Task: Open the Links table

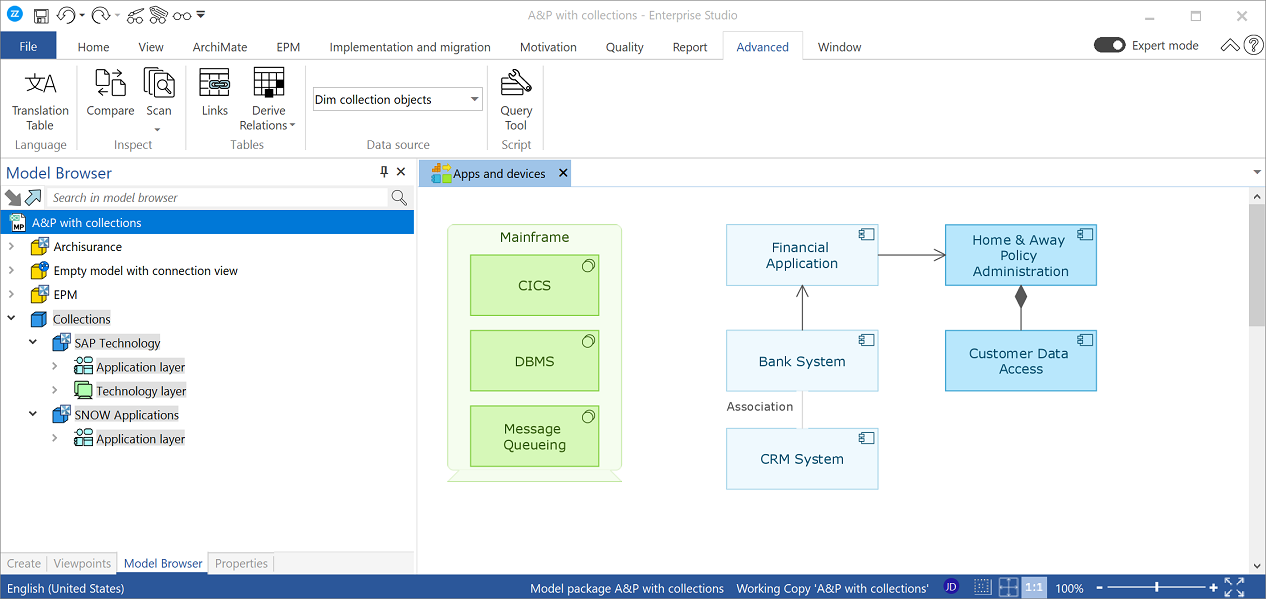Action: (x=215, y=93)
